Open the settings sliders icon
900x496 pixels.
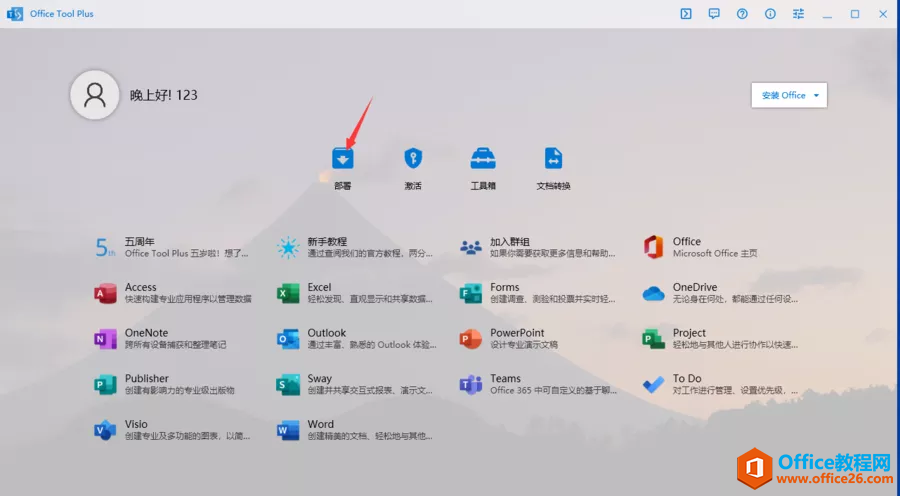(798, 14)
